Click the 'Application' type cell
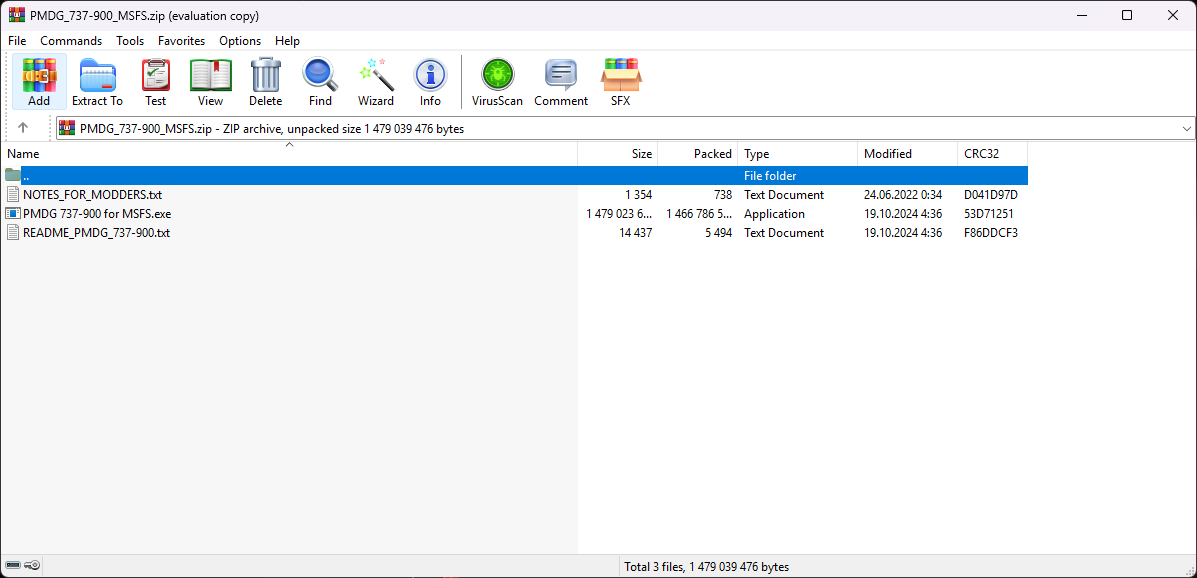Viewport: 1197px width, 578px height. [774, 214]
